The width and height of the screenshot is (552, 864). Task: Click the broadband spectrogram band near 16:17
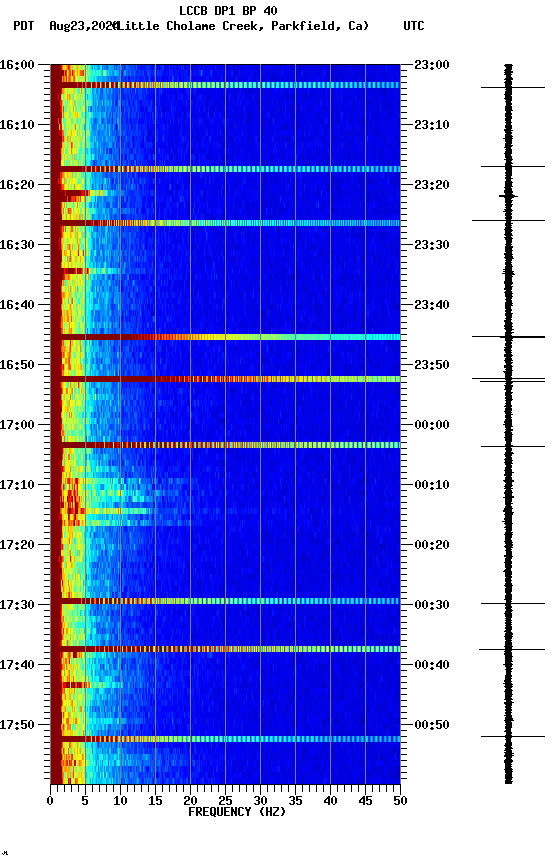point(225,169)
